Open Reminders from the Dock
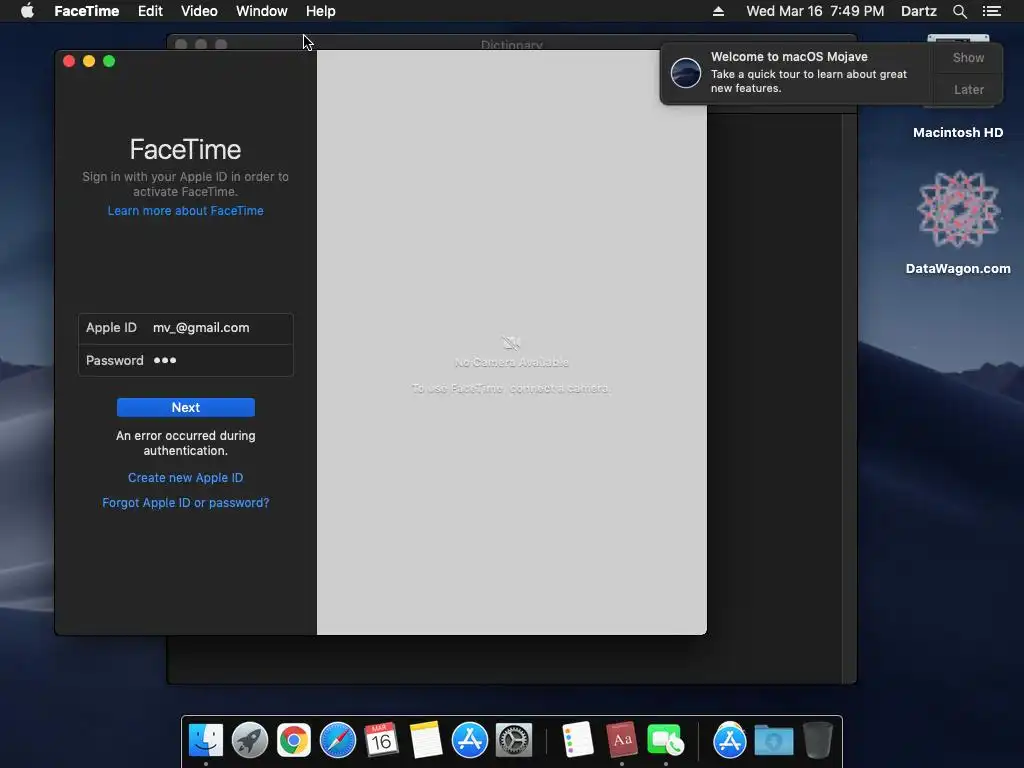The image size is (1024, 768). (x=577, y=741)
